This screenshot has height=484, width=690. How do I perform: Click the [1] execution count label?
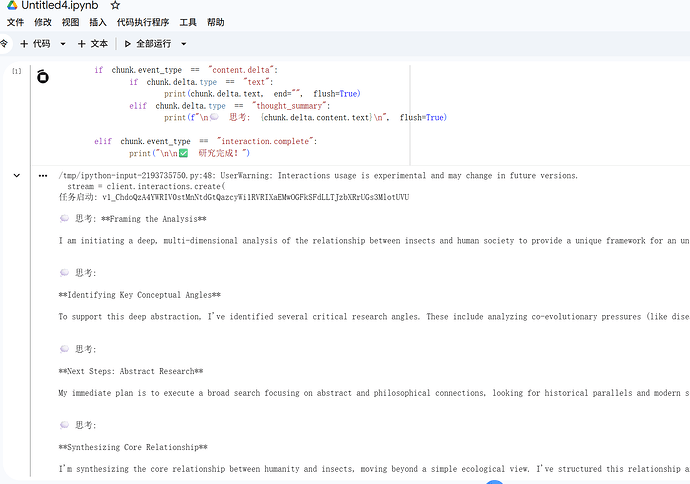click(16, 71)
